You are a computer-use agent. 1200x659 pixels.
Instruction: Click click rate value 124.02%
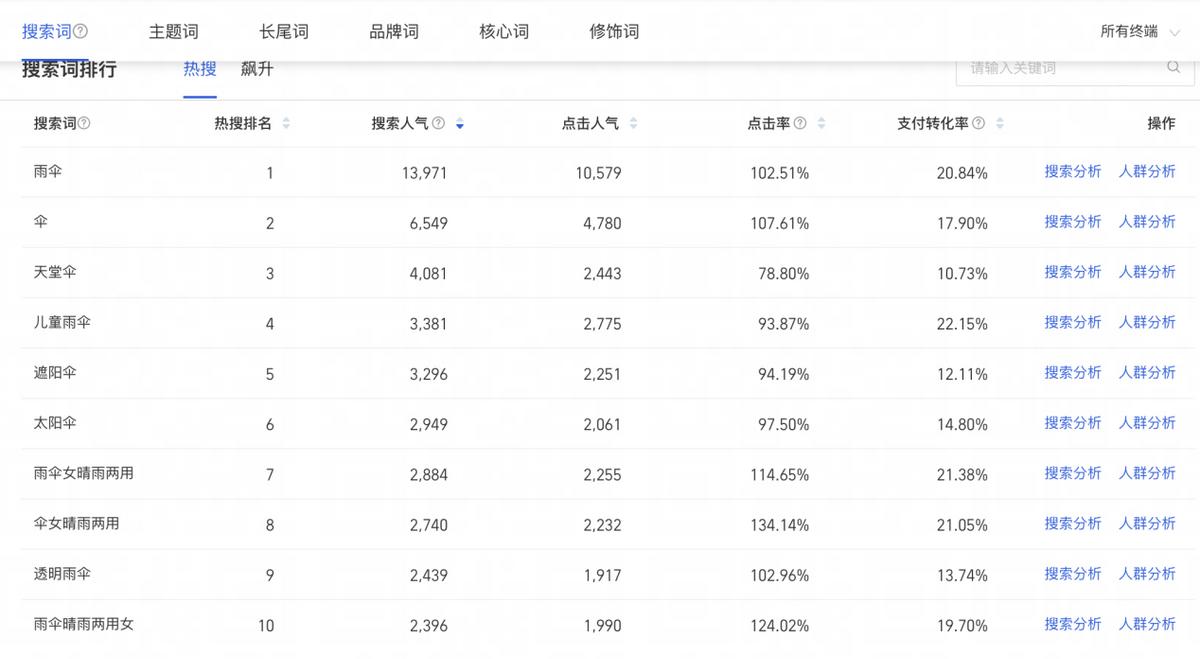(x=779, y=626)
